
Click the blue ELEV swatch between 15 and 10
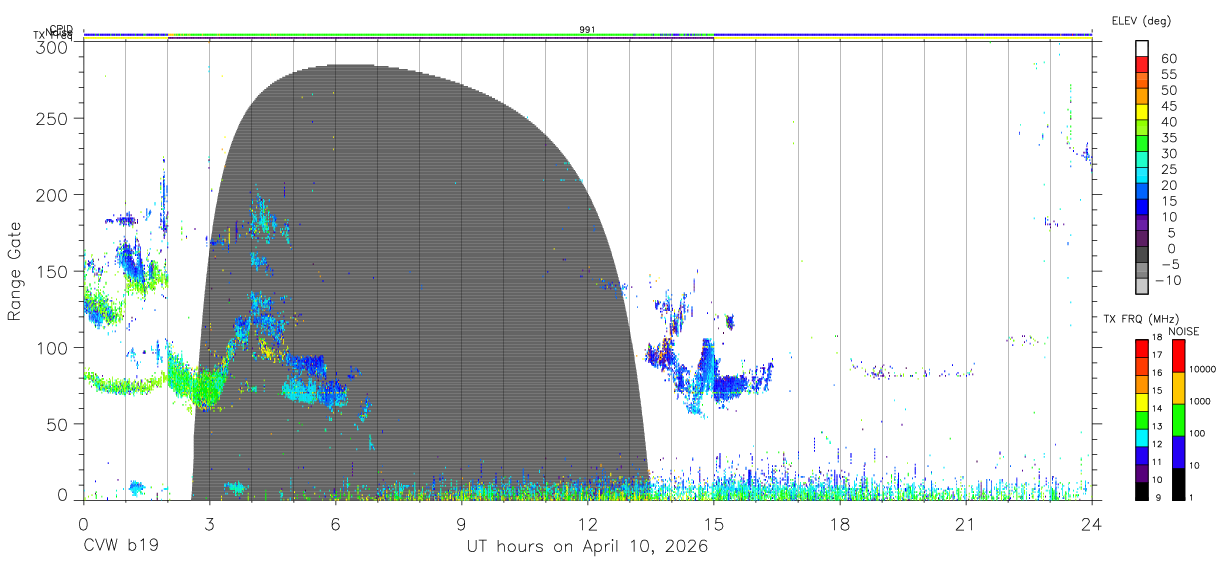1142,207
